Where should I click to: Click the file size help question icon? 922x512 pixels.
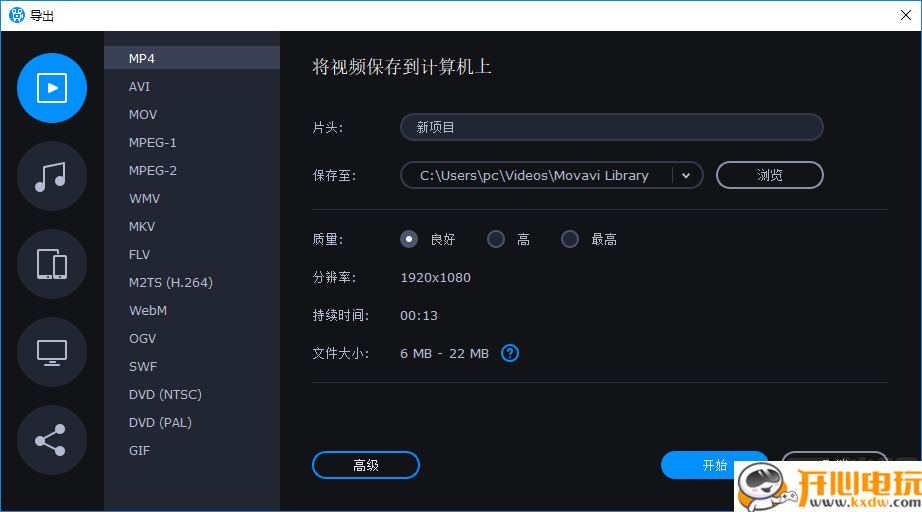(x=510, y=353)
